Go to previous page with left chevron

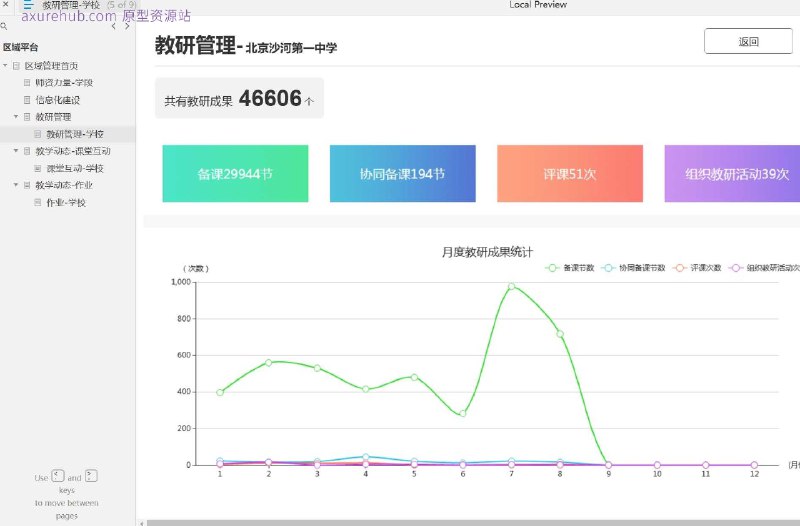click(x=113, y=26)
